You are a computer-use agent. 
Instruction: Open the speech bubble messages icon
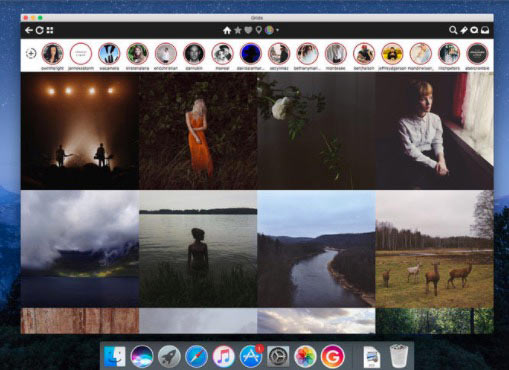[474, 30]
